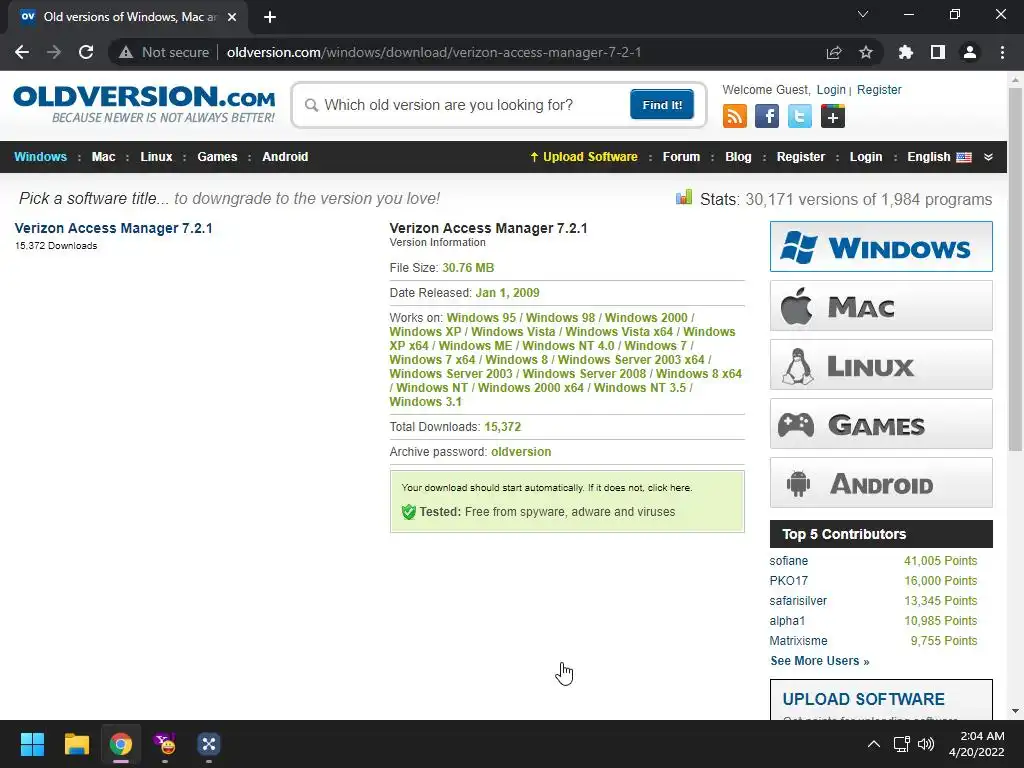Viewport: 1024px width, 768px height.
Task: Select the Games nav menu item
Action: point(217,157)
